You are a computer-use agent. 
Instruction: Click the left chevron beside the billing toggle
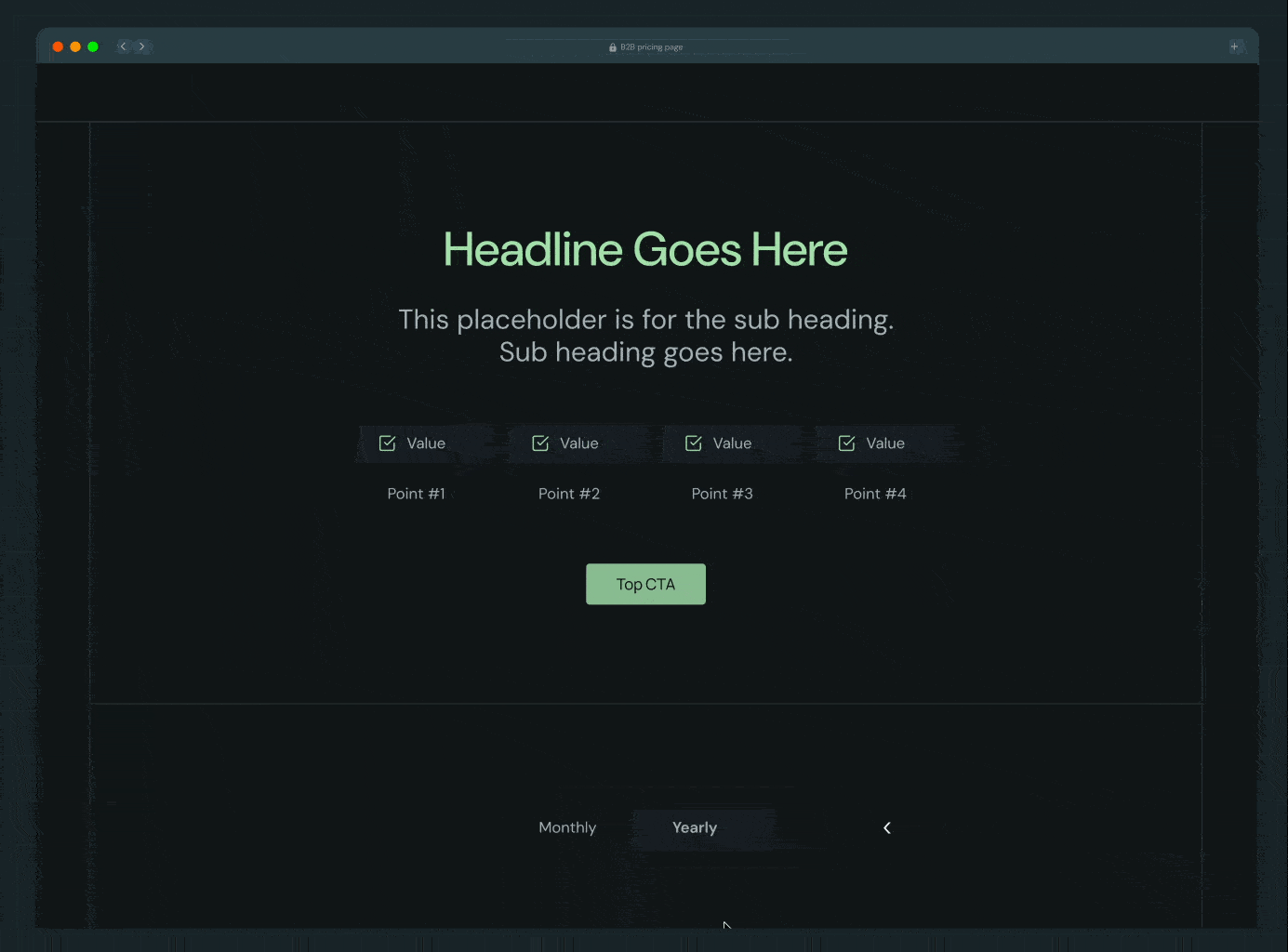click(x=886, y=827)
